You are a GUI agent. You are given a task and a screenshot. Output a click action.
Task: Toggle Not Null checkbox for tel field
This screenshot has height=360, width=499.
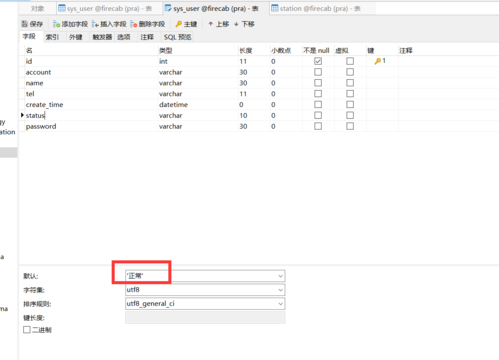point(318,94)
